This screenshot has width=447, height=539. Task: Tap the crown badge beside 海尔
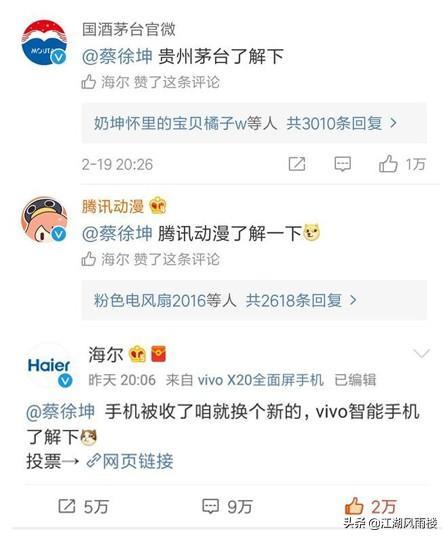[137, 354]
